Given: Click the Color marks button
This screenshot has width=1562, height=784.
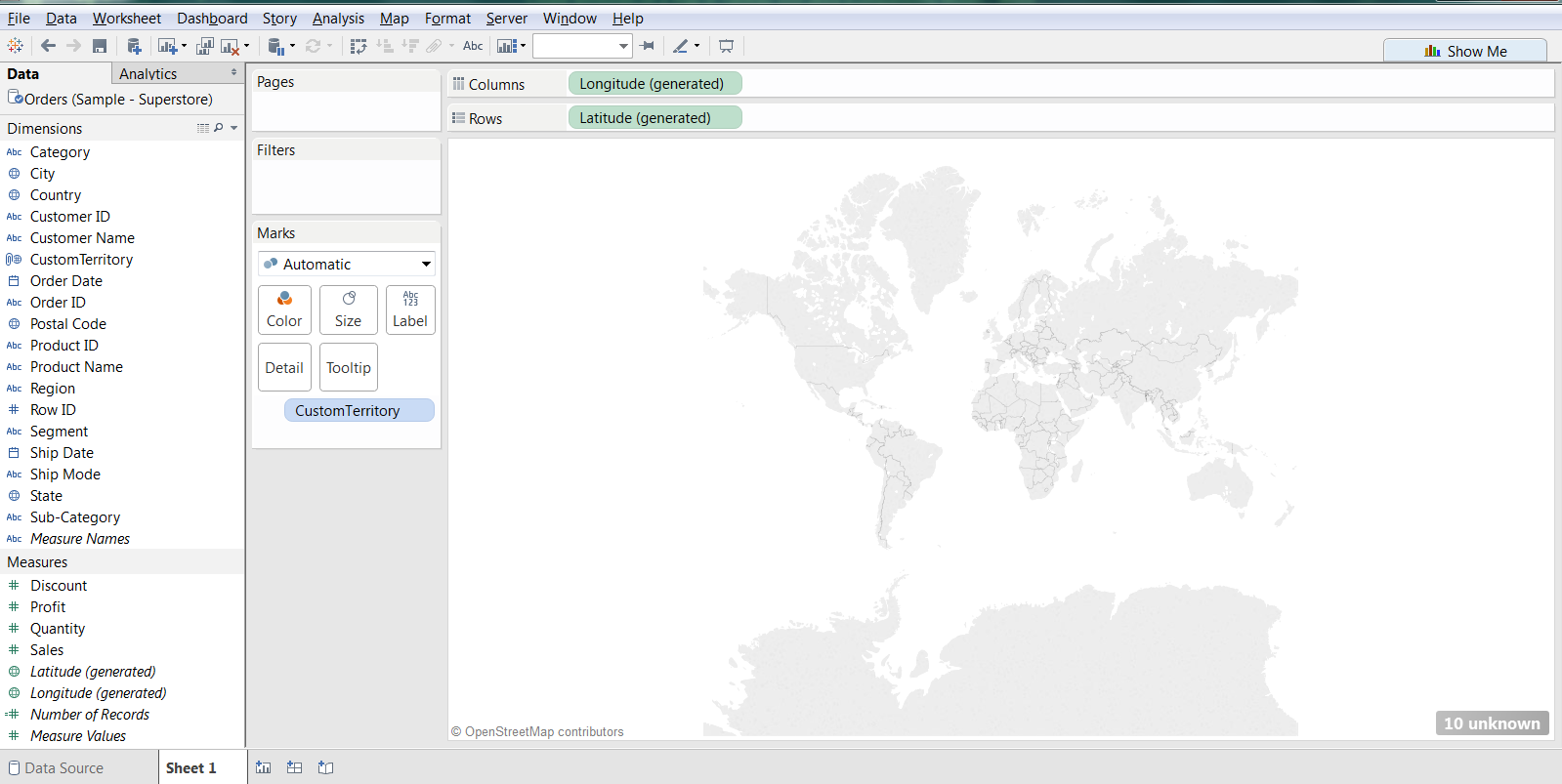Looking at the screenshot, I should pos(284,310).
